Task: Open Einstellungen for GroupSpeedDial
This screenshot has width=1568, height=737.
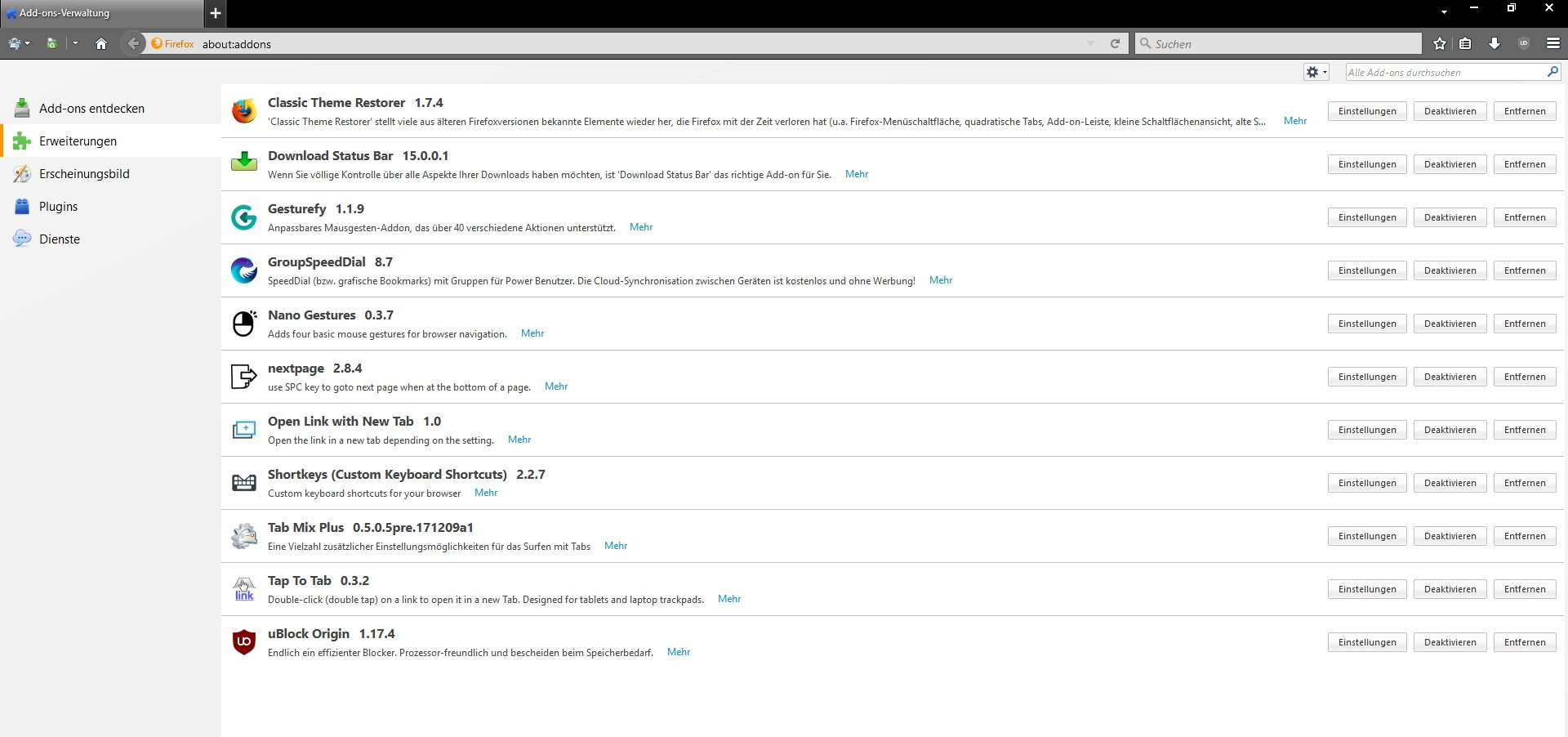Action: pos(1367,270)
